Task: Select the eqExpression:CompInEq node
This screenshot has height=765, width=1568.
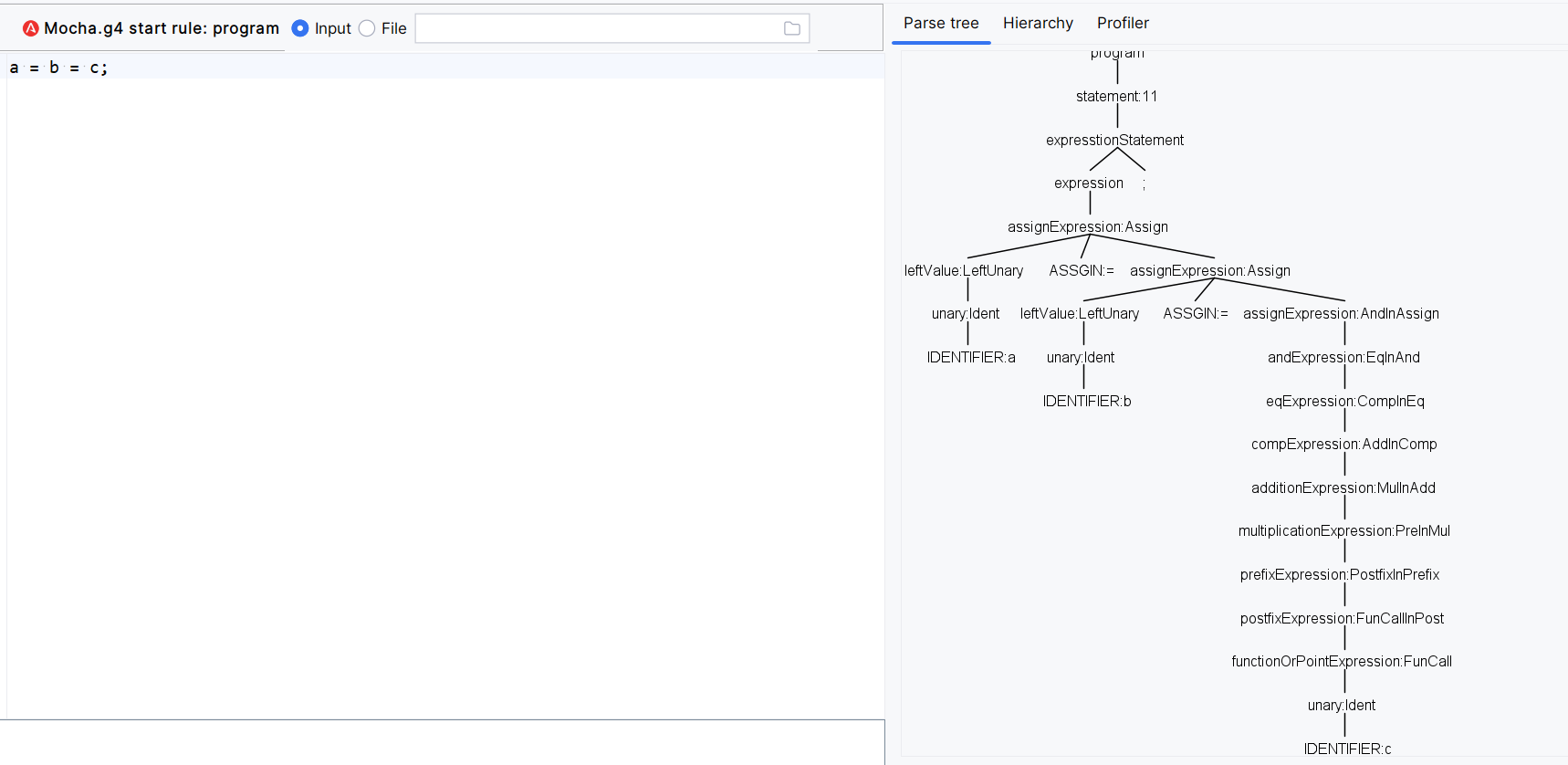Action: coord(1344,401)
